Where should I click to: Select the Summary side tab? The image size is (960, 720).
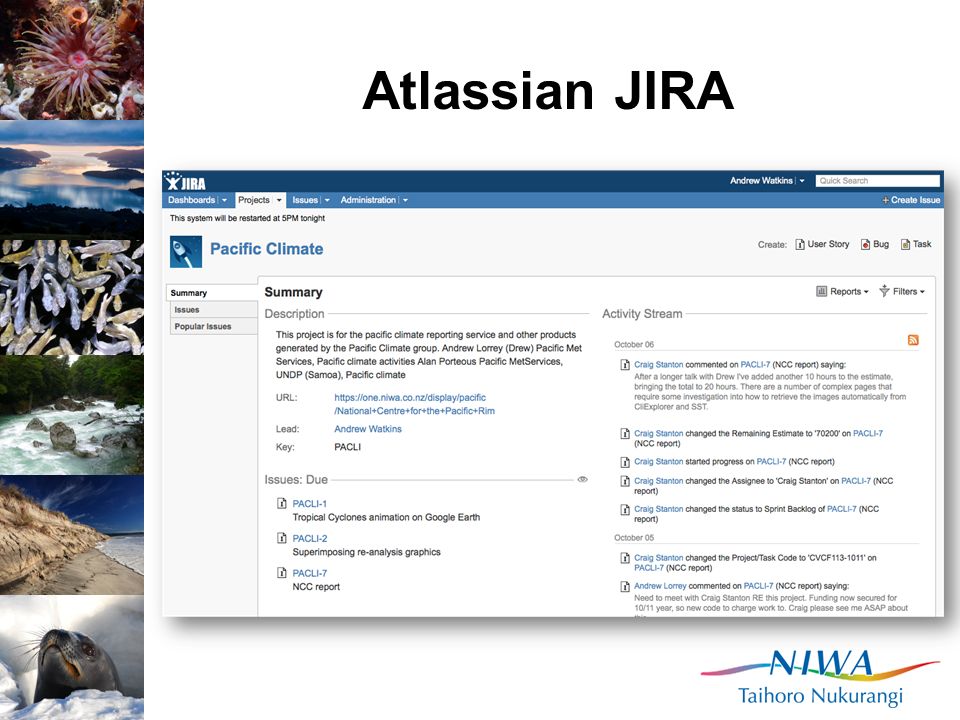click(212, 293)
